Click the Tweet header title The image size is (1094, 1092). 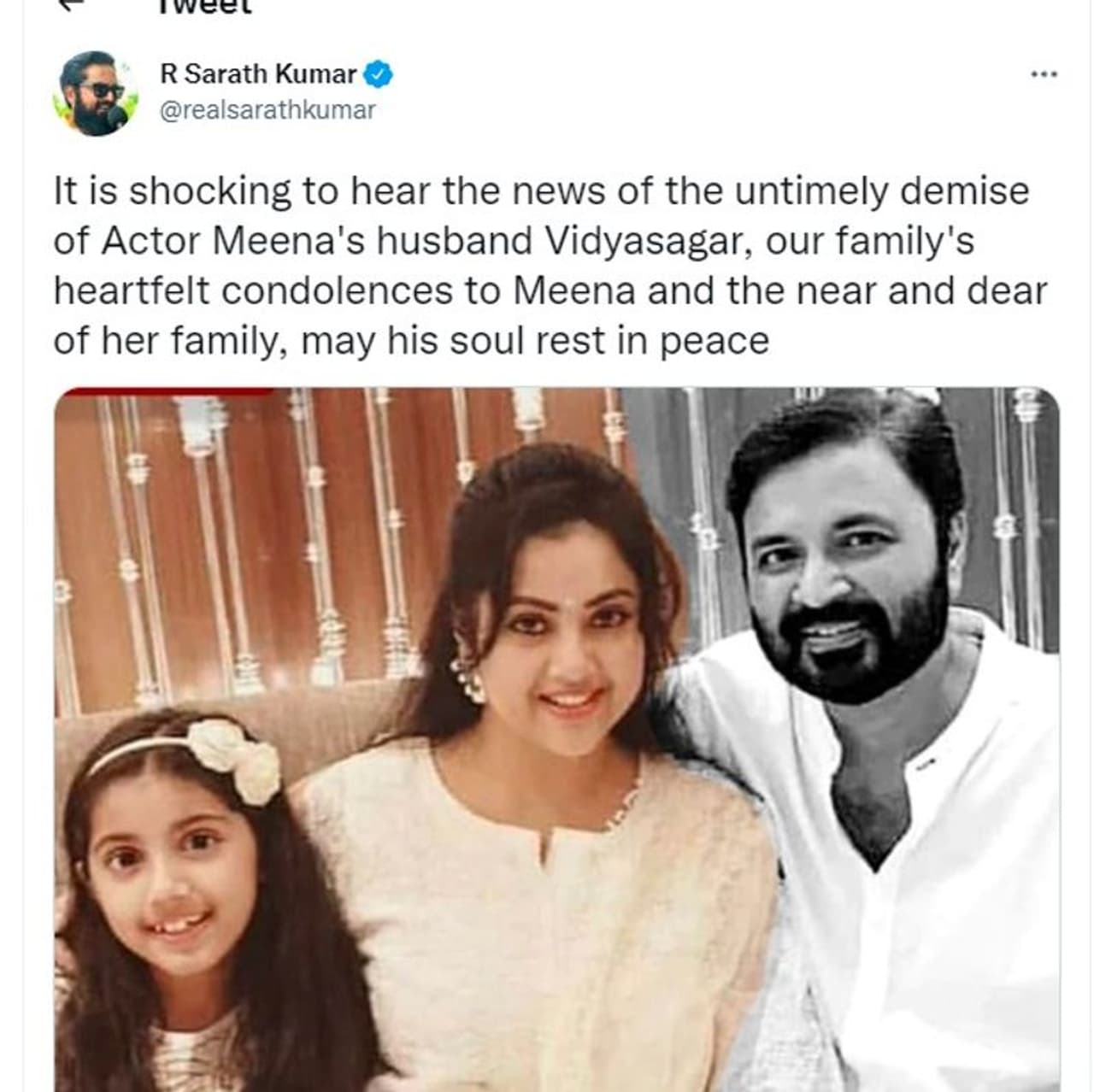pos(203,7)
